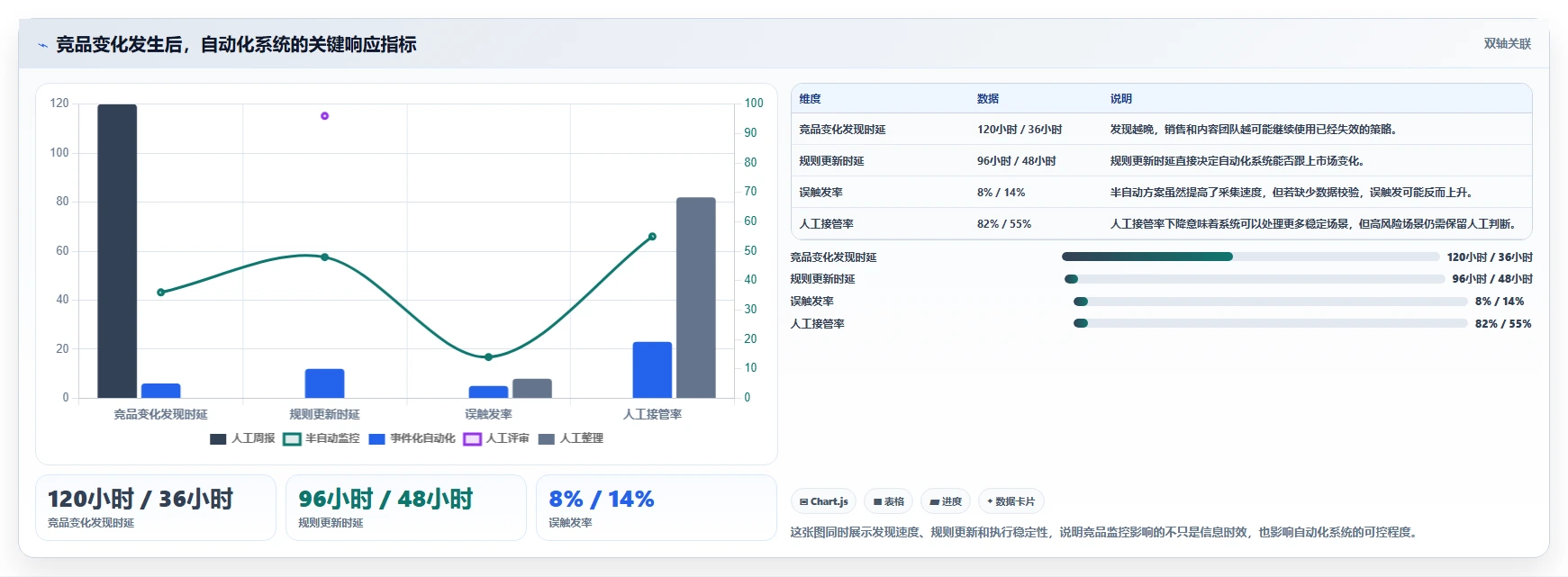1568x577 pixels.
Task: Click table cell 82% / 55%
Action: [x=1004, y=224]
